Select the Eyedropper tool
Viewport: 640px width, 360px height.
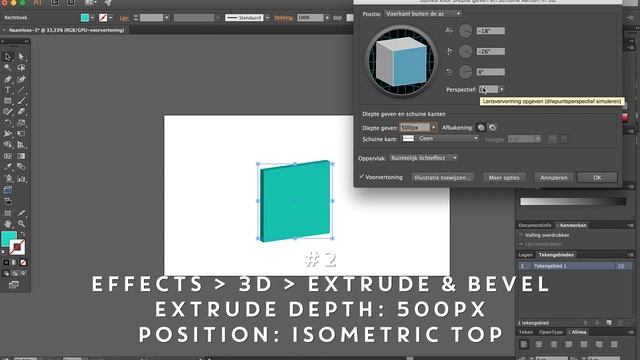[8, 167]
